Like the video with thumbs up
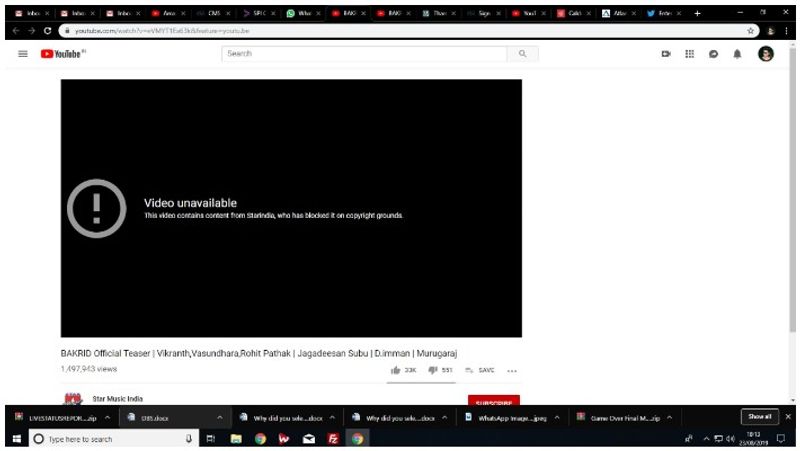This screenshot has width=800, height=451. [x=397, y=370]
